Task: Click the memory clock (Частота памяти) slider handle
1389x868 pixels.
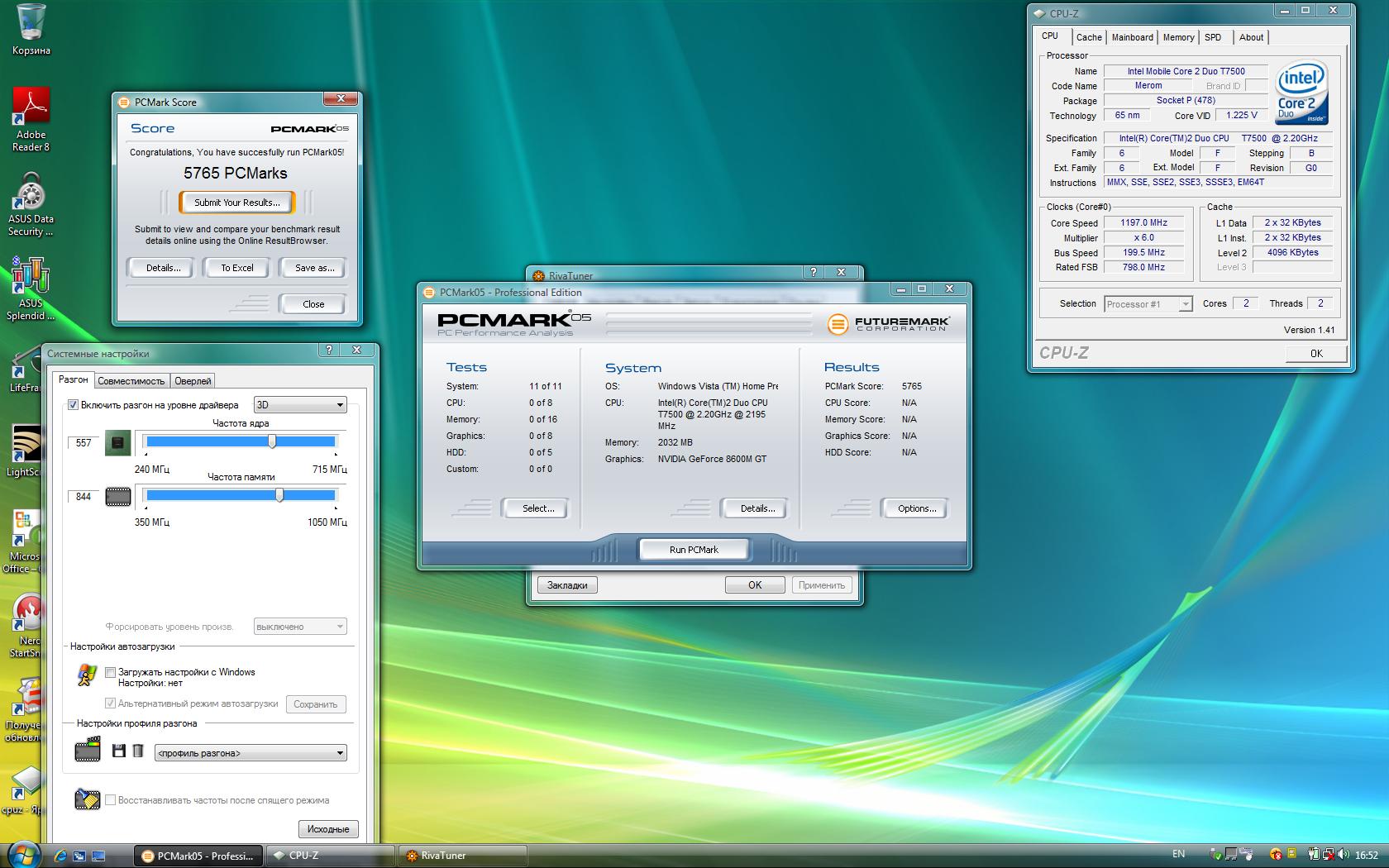Action: (x=279, y=495)
